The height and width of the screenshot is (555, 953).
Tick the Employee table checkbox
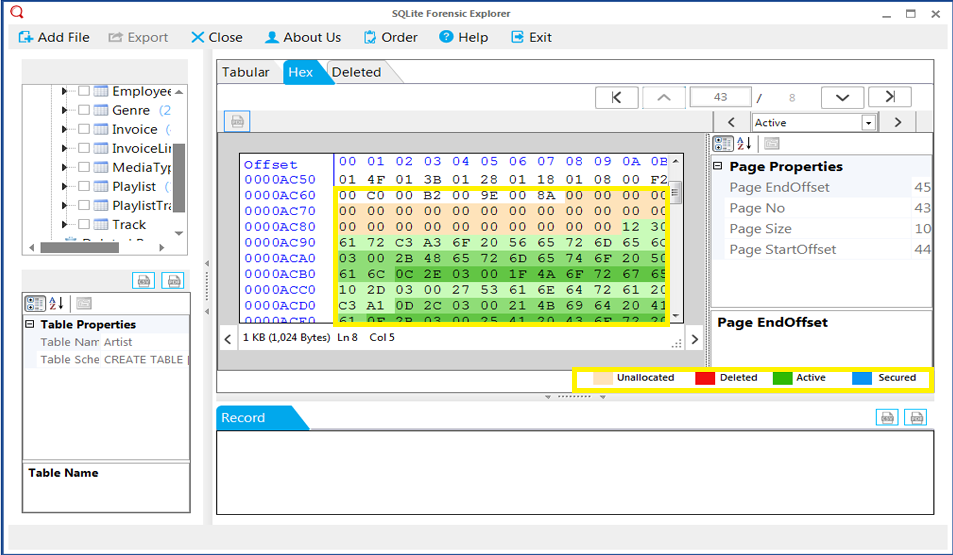coord(84,91)
